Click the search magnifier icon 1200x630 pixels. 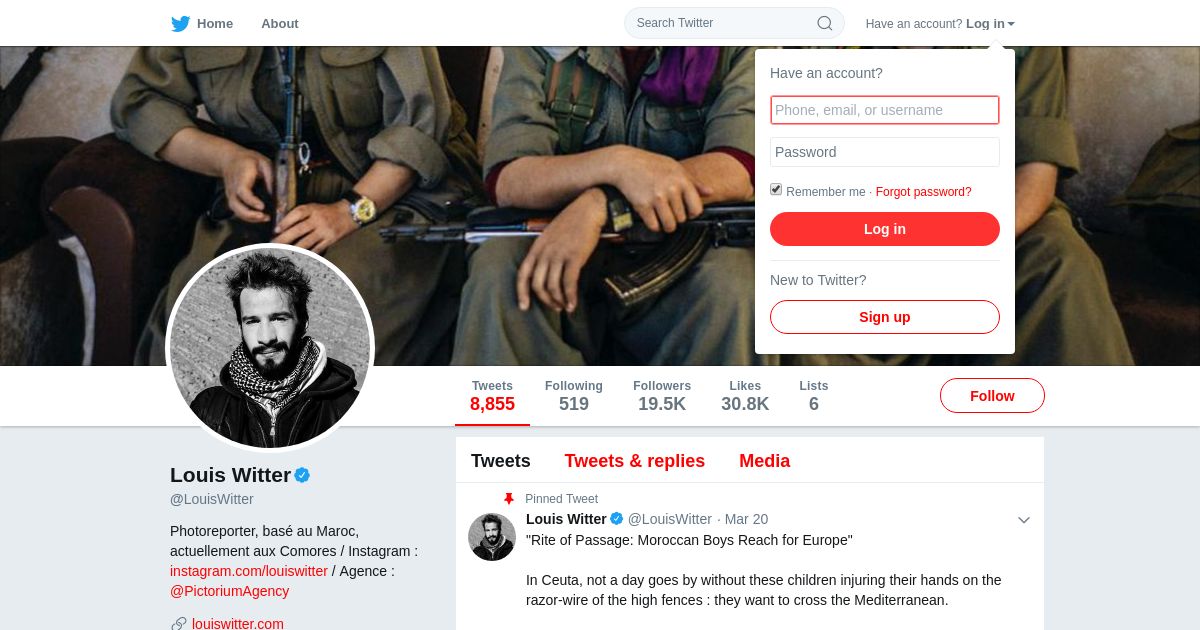click(x=825, y=23)
